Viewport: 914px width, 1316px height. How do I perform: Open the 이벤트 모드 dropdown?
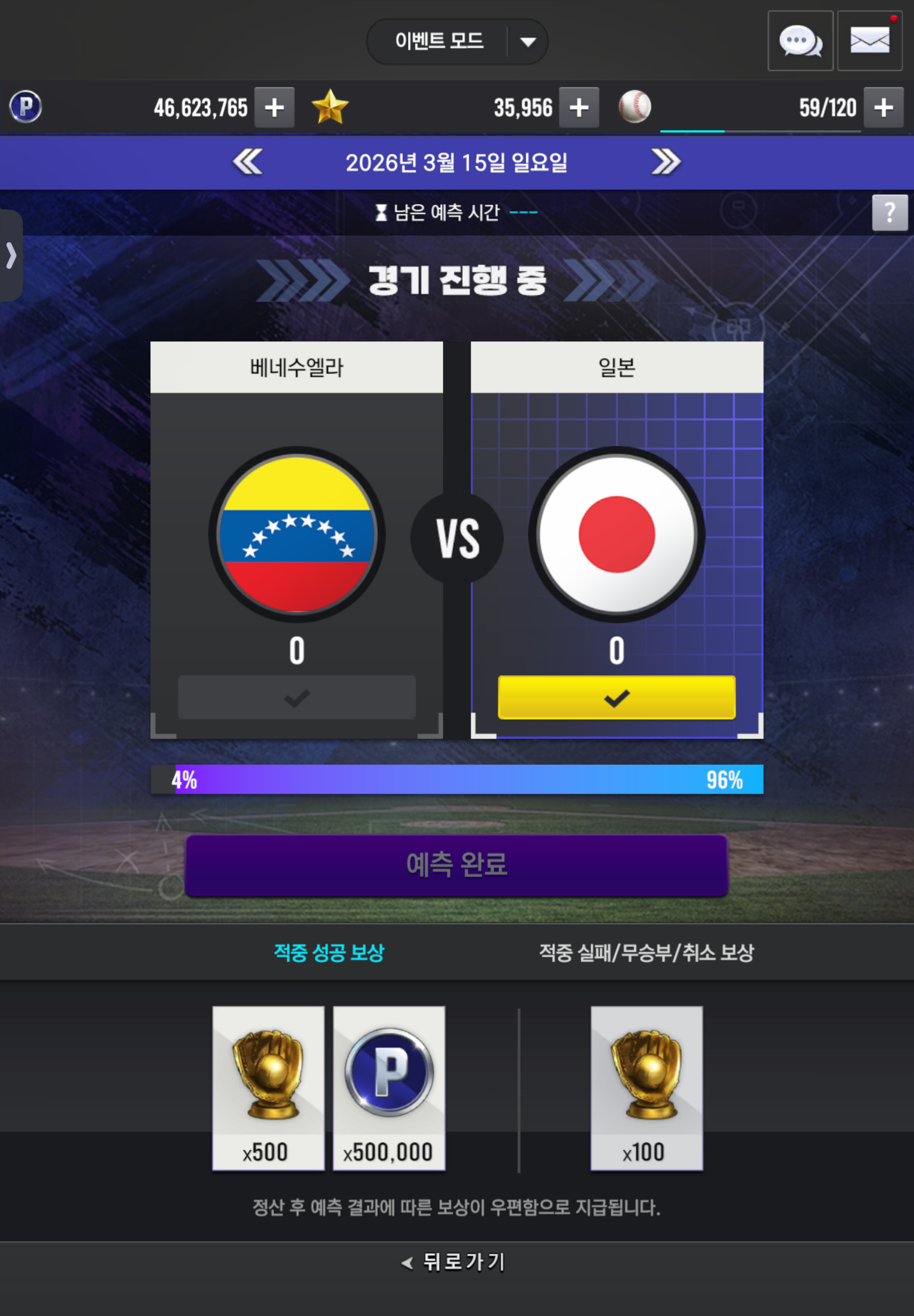457,41
